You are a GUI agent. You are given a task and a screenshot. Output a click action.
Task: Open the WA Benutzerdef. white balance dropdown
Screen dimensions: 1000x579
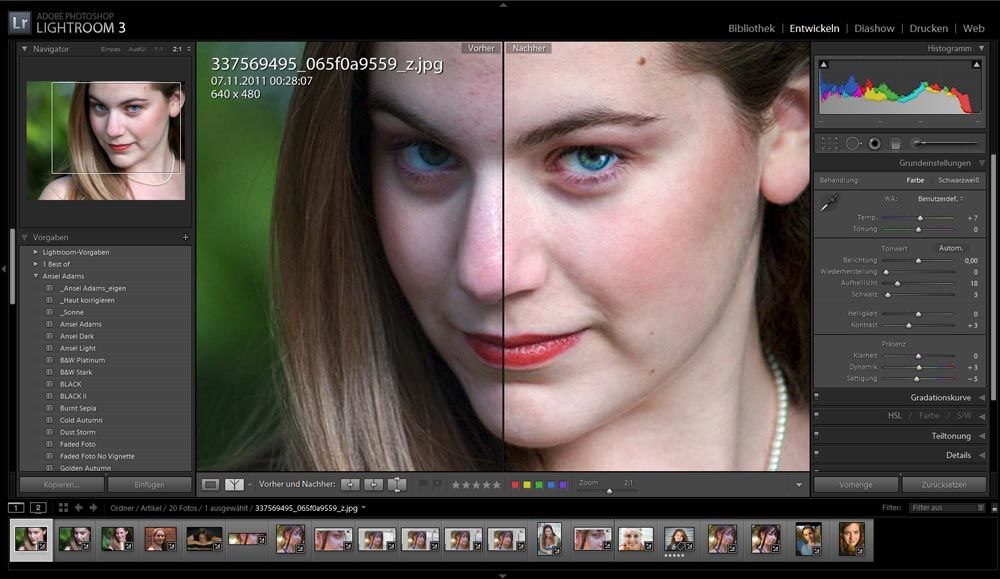[x=941, y=199]
